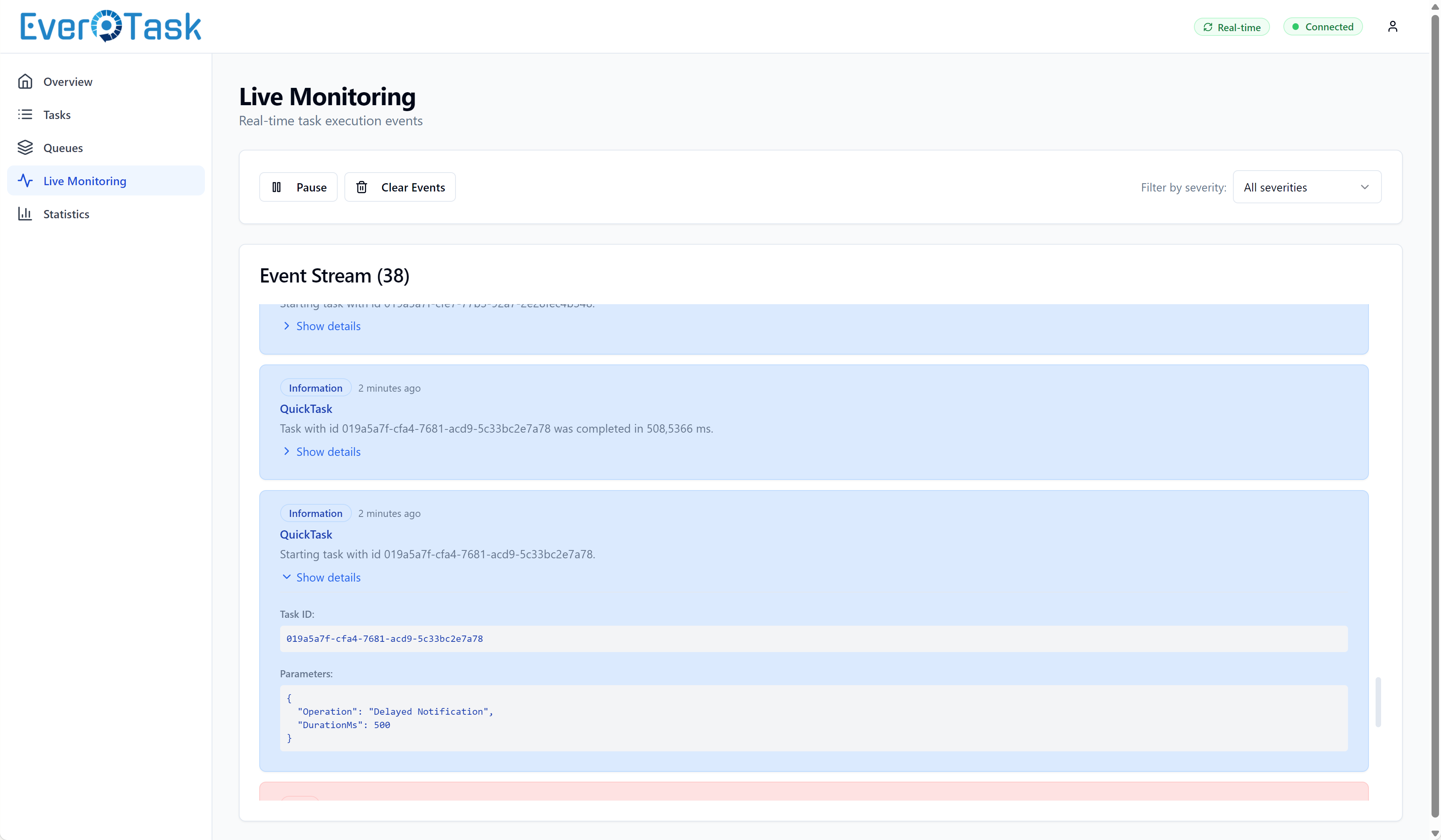Open Statistics via the bar chart icon

point(26,214)
